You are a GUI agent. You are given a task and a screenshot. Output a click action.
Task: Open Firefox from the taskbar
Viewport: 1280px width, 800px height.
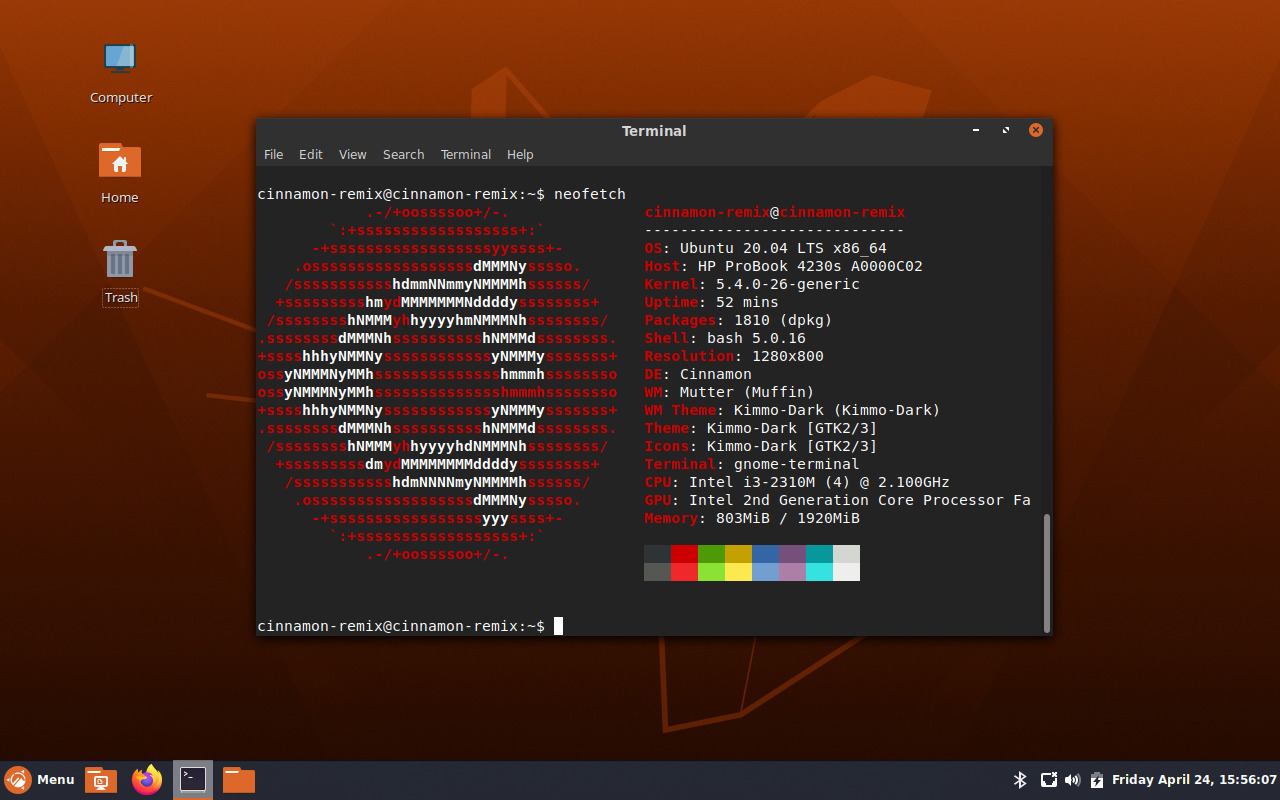pos(146,779)
